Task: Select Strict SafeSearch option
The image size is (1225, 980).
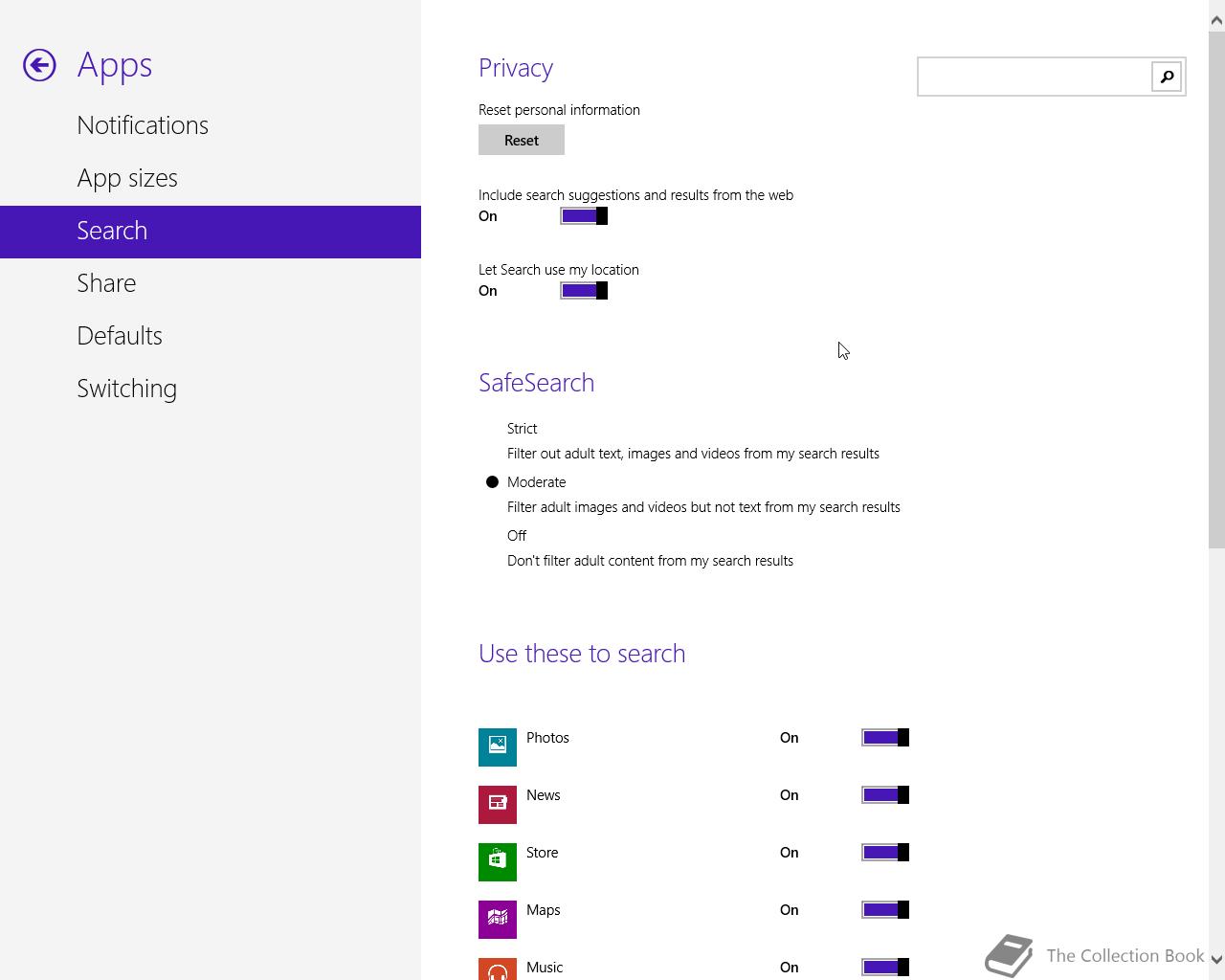Action: pyautogui.click(x=522, y=429)
